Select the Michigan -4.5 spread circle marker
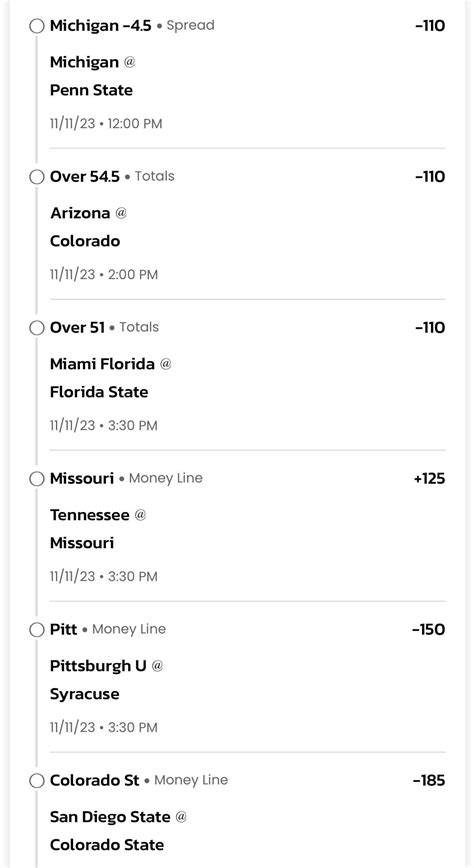This screenshot has height=868, width=474. click(x=37, y=26)
